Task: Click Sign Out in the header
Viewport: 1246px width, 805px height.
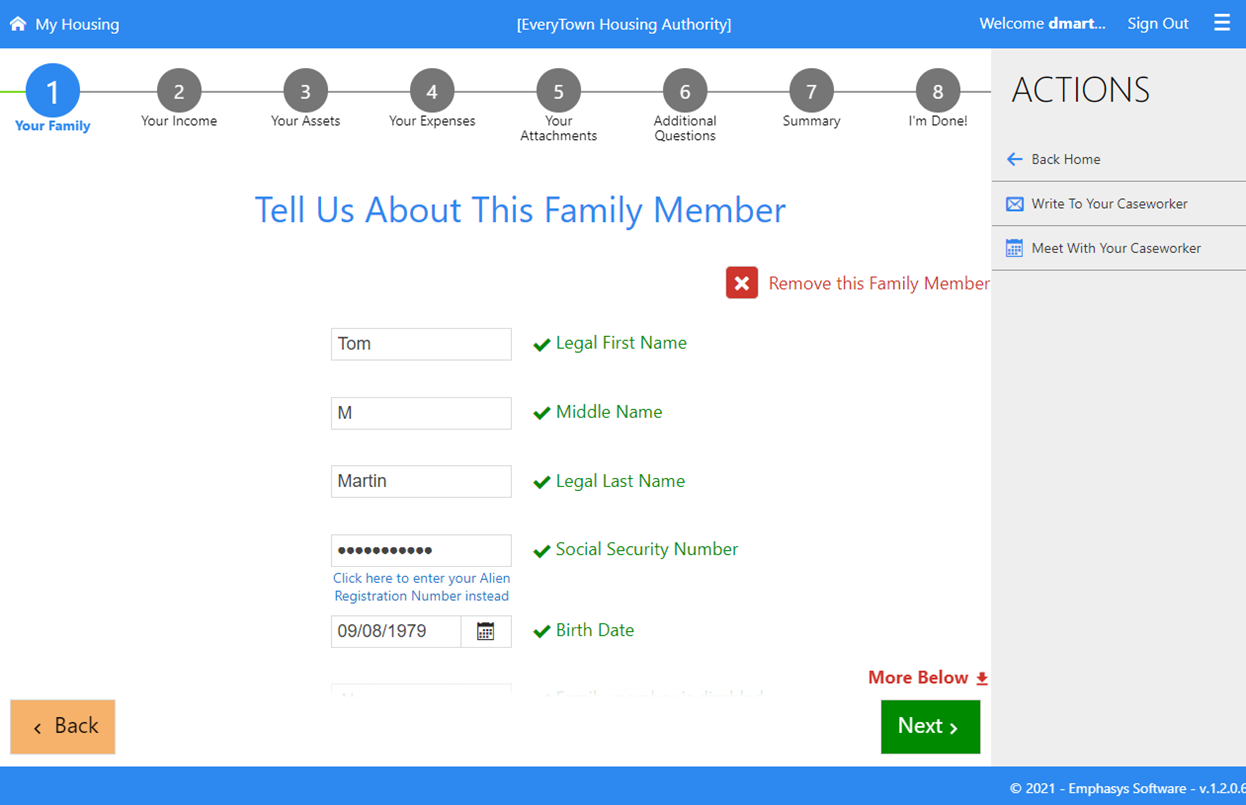Action: click(1157, 24)
